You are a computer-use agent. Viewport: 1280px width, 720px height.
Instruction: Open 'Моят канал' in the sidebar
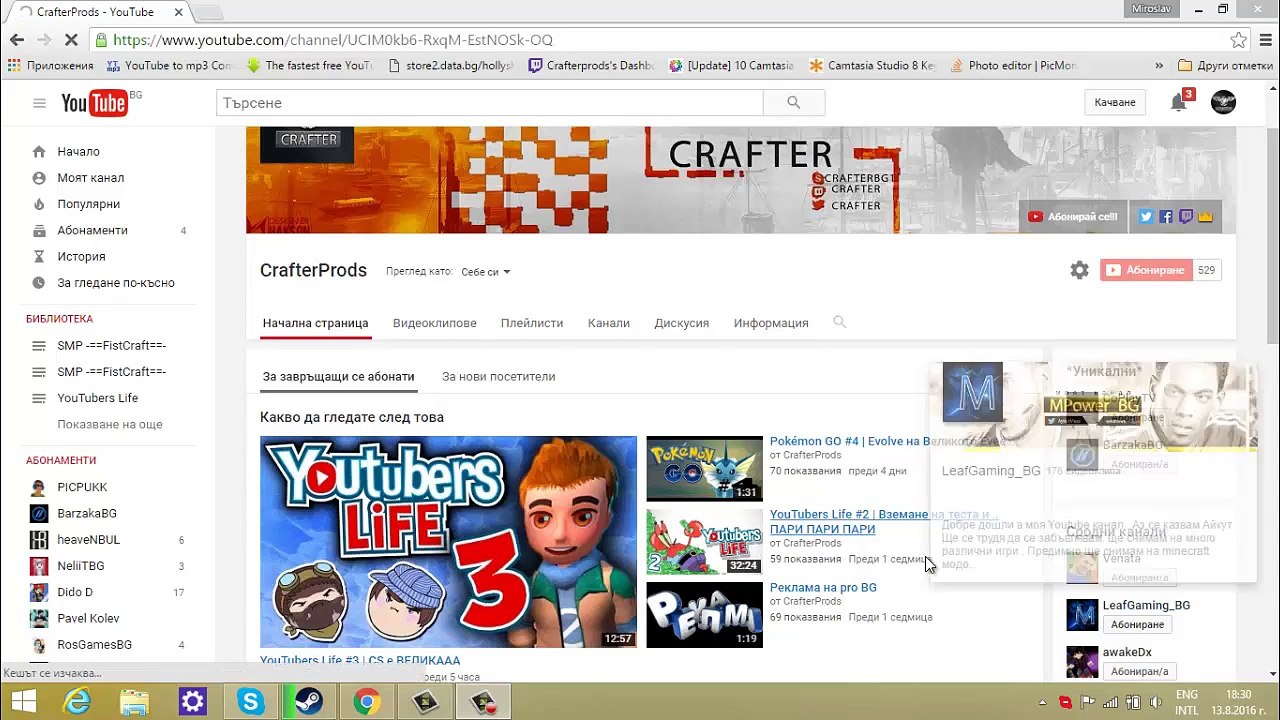coord(91,178)
